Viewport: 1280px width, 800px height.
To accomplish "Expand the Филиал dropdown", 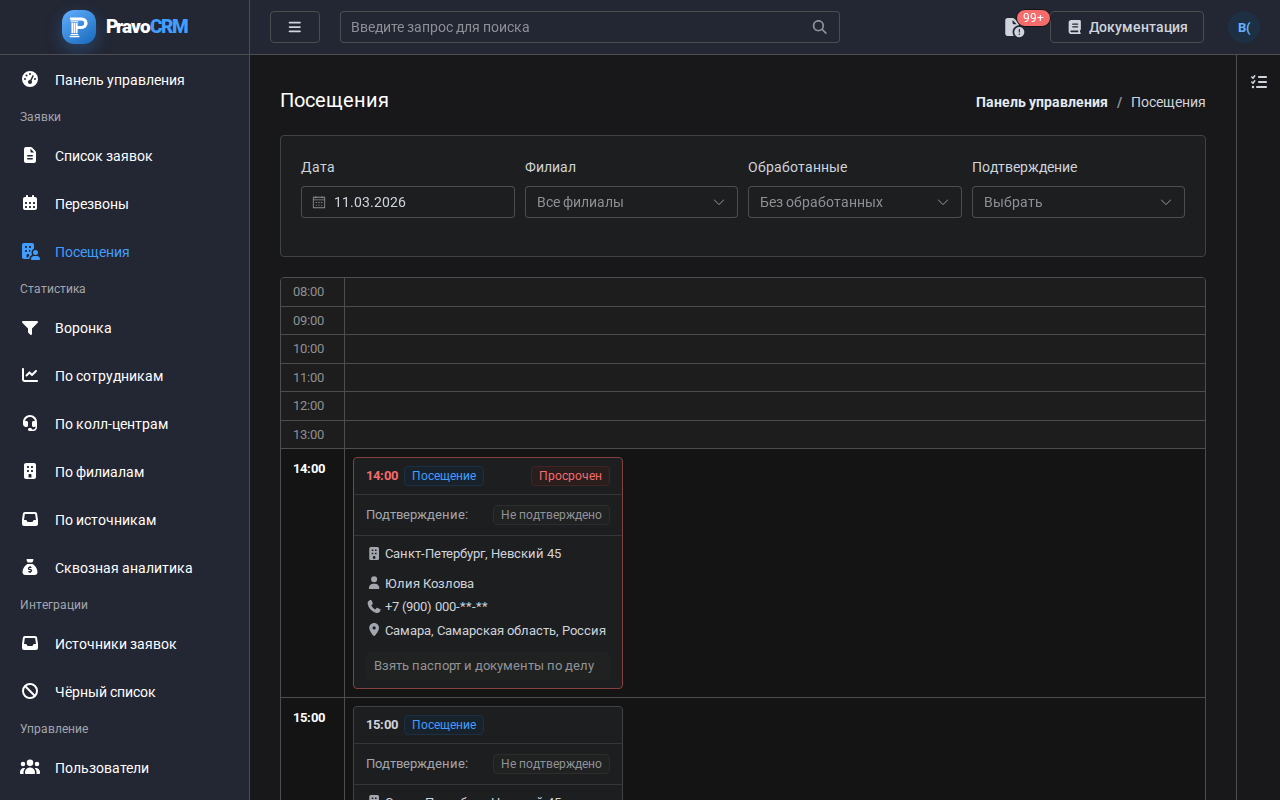I will pyautogui.click(x=631, y=202).
